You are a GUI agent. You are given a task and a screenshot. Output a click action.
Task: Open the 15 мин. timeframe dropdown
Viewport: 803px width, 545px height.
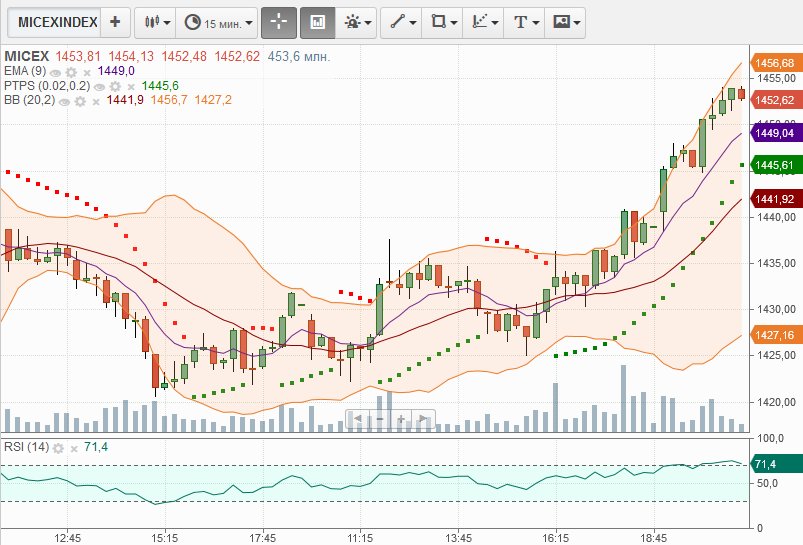(219, 21)
